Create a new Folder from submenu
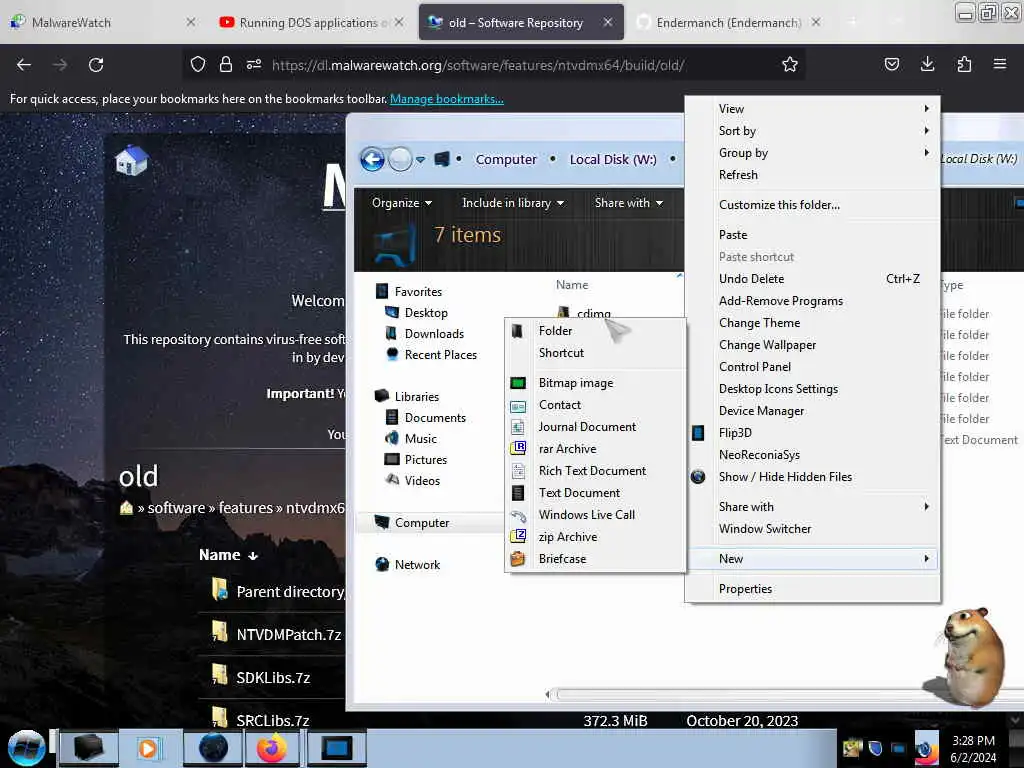This screenshot has width=1024, height=768. [x=596, y=331]
